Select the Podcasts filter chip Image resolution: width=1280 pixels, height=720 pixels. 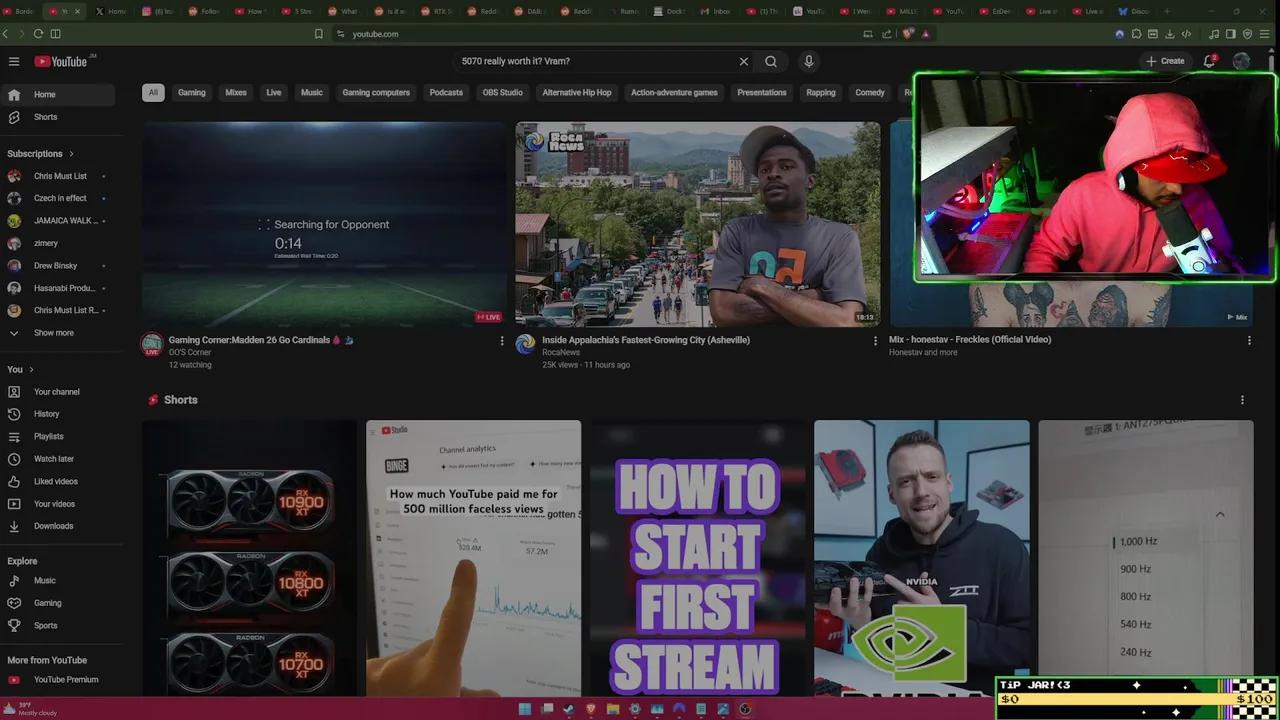[446, 93]
